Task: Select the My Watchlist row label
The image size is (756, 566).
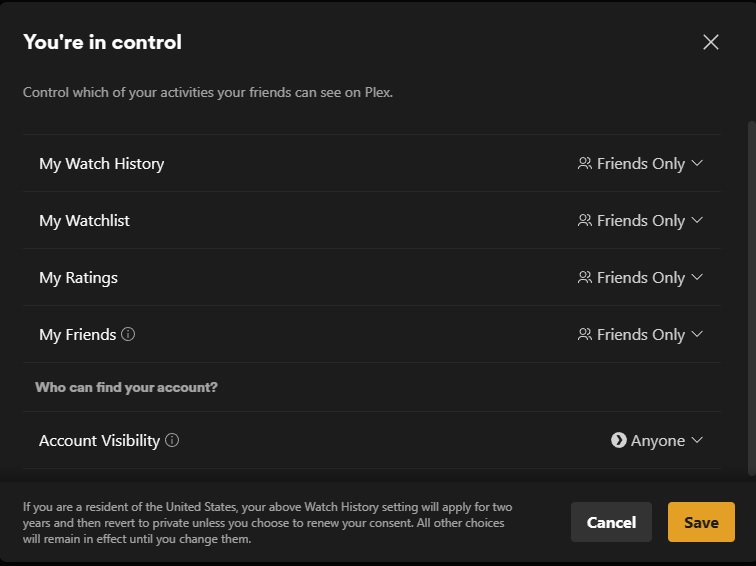Action: coord(84,221)
